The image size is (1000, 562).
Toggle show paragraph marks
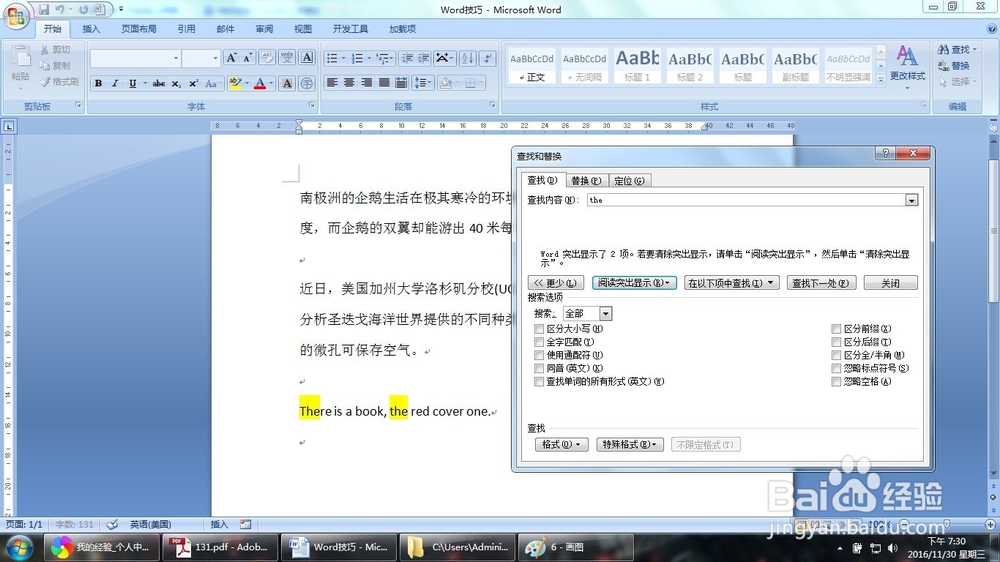point(488,58)
